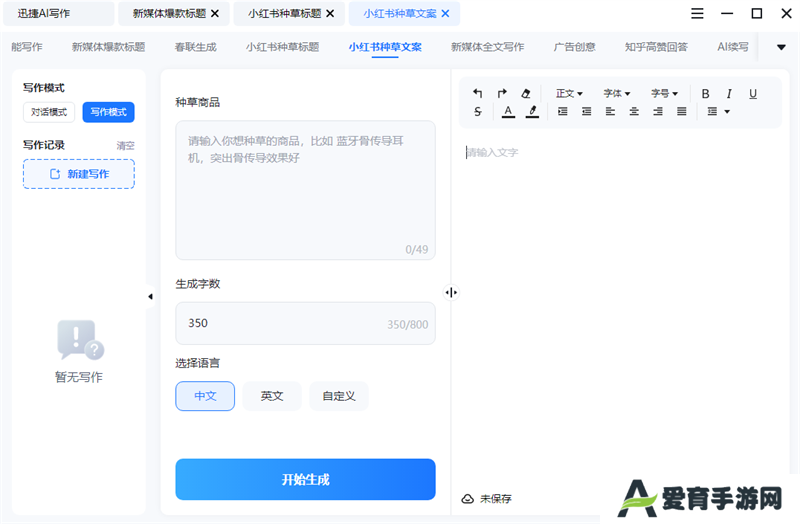The height and width of the screenshot is (524, 800).
Task: Open the partially visible 能写作 feature tab
Action: [27, 47]
